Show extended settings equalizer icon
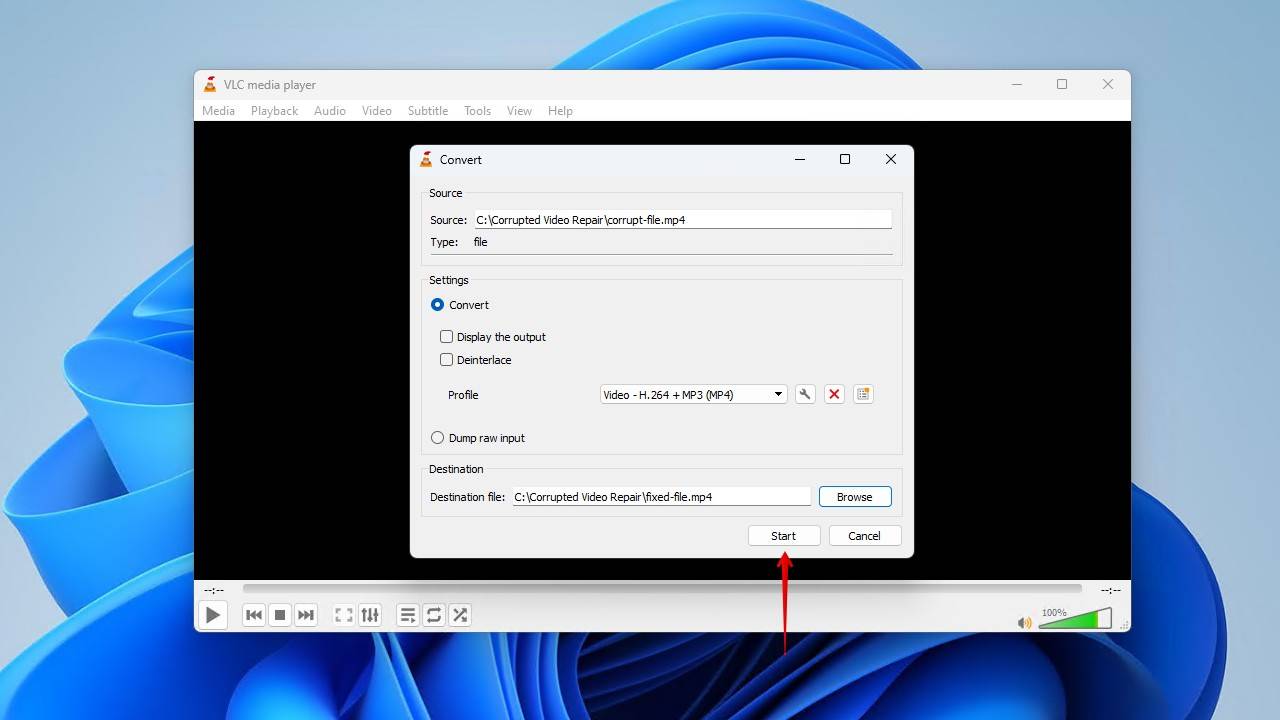This screenshot has width=1280, height=720. click(x=370, y=615)
